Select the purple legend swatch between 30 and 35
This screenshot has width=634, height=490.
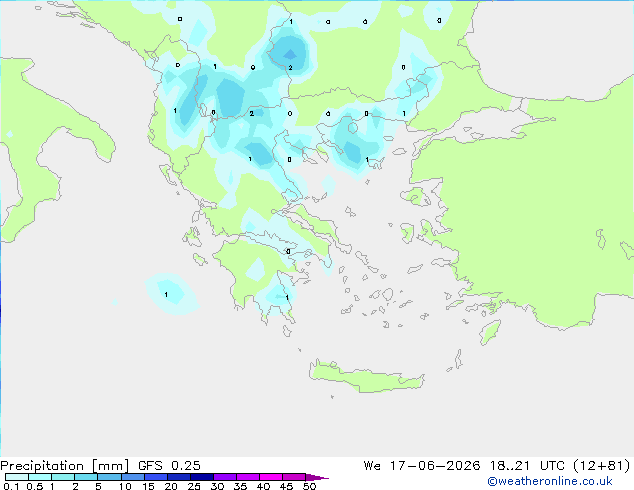(225, 477)
